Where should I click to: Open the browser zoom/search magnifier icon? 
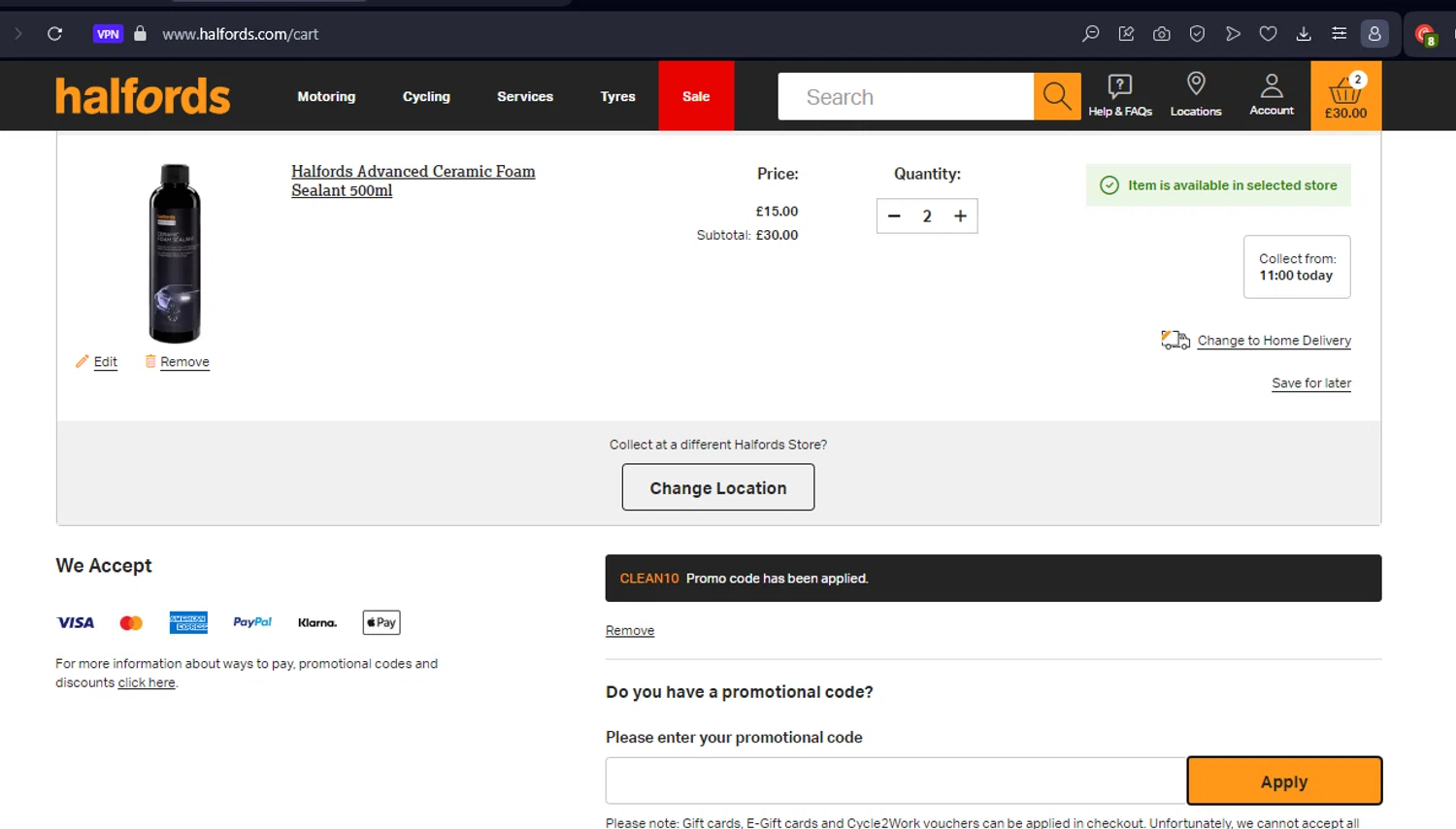(x=1091, y=34)
